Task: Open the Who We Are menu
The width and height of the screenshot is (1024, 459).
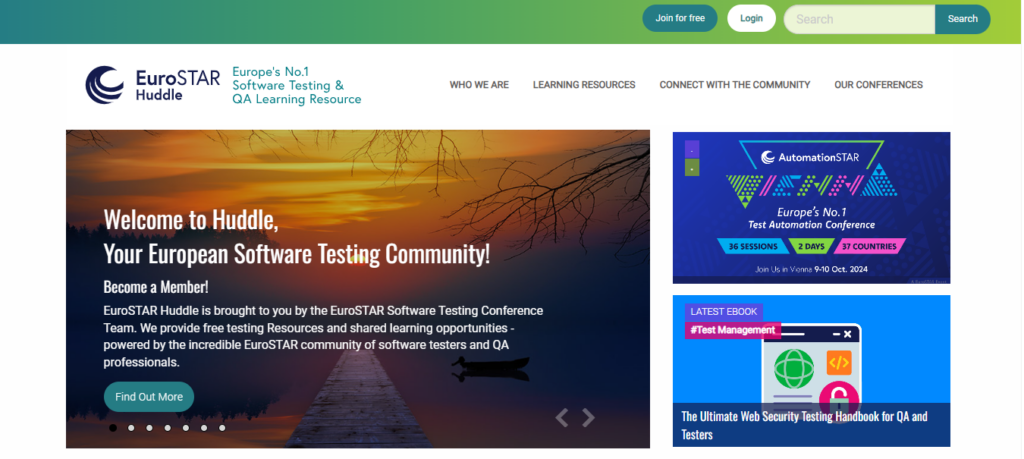Action: pos(479,85)
